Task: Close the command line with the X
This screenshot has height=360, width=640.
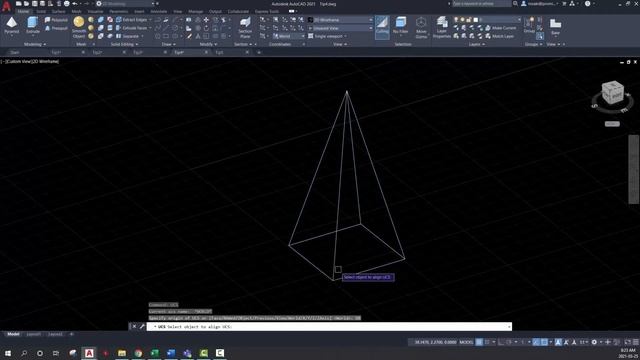Action: tap(134, 327)
